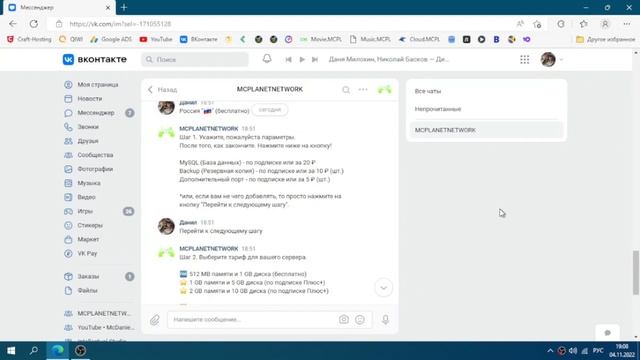
Task: Open Google ADS bookmark
Action: pos(111,39)
